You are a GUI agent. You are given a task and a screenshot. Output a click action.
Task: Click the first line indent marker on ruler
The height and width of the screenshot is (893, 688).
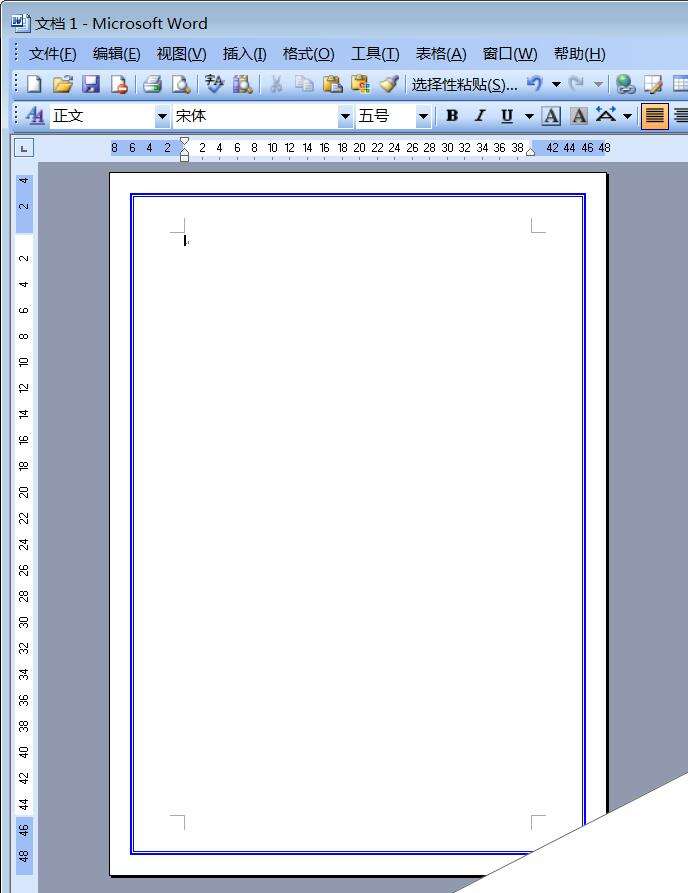pyautogui.click(x=184, y=141)
